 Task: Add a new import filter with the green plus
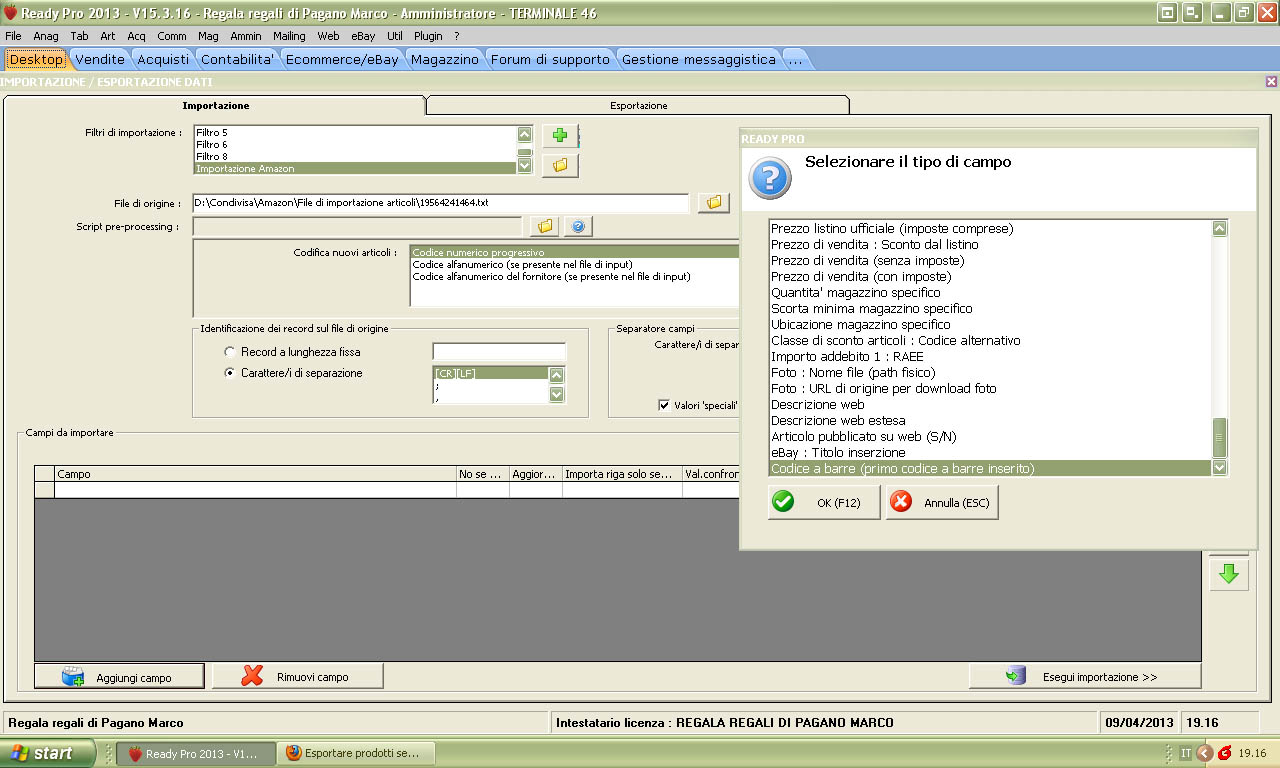[x=560, y=135]
